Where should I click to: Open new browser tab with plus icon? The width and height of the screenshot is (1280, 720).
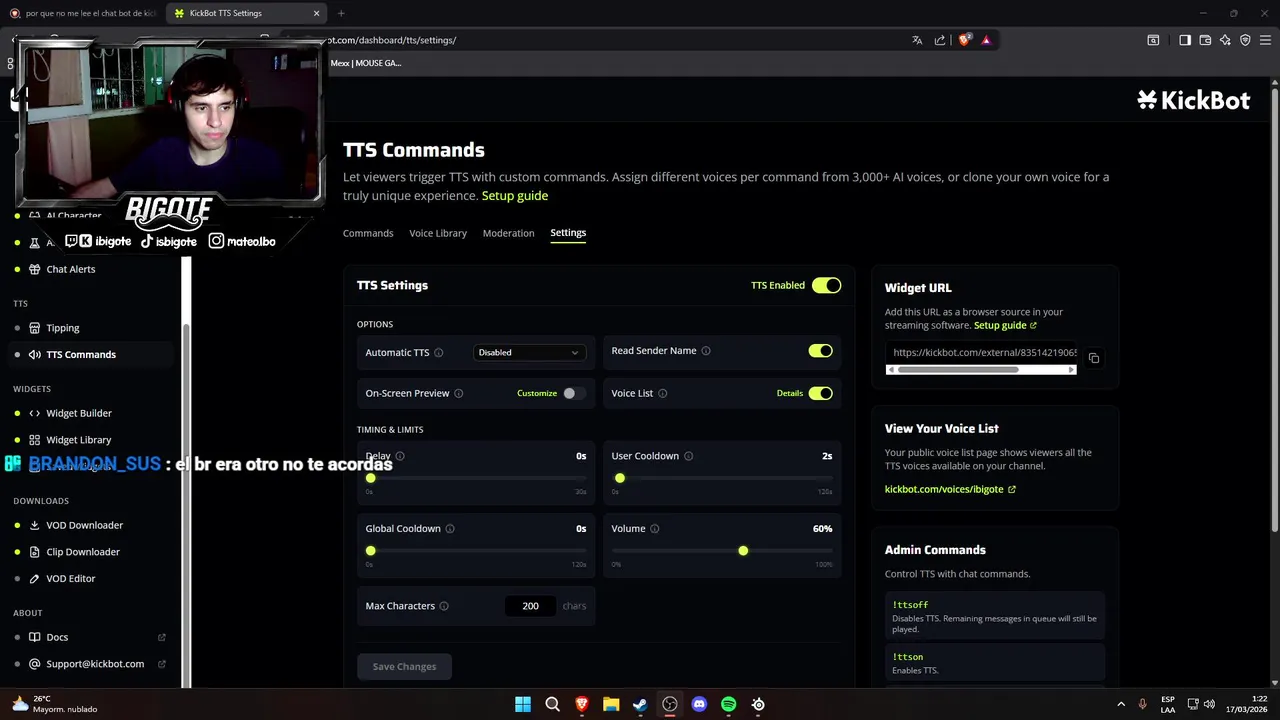click(x=341, y=13)
